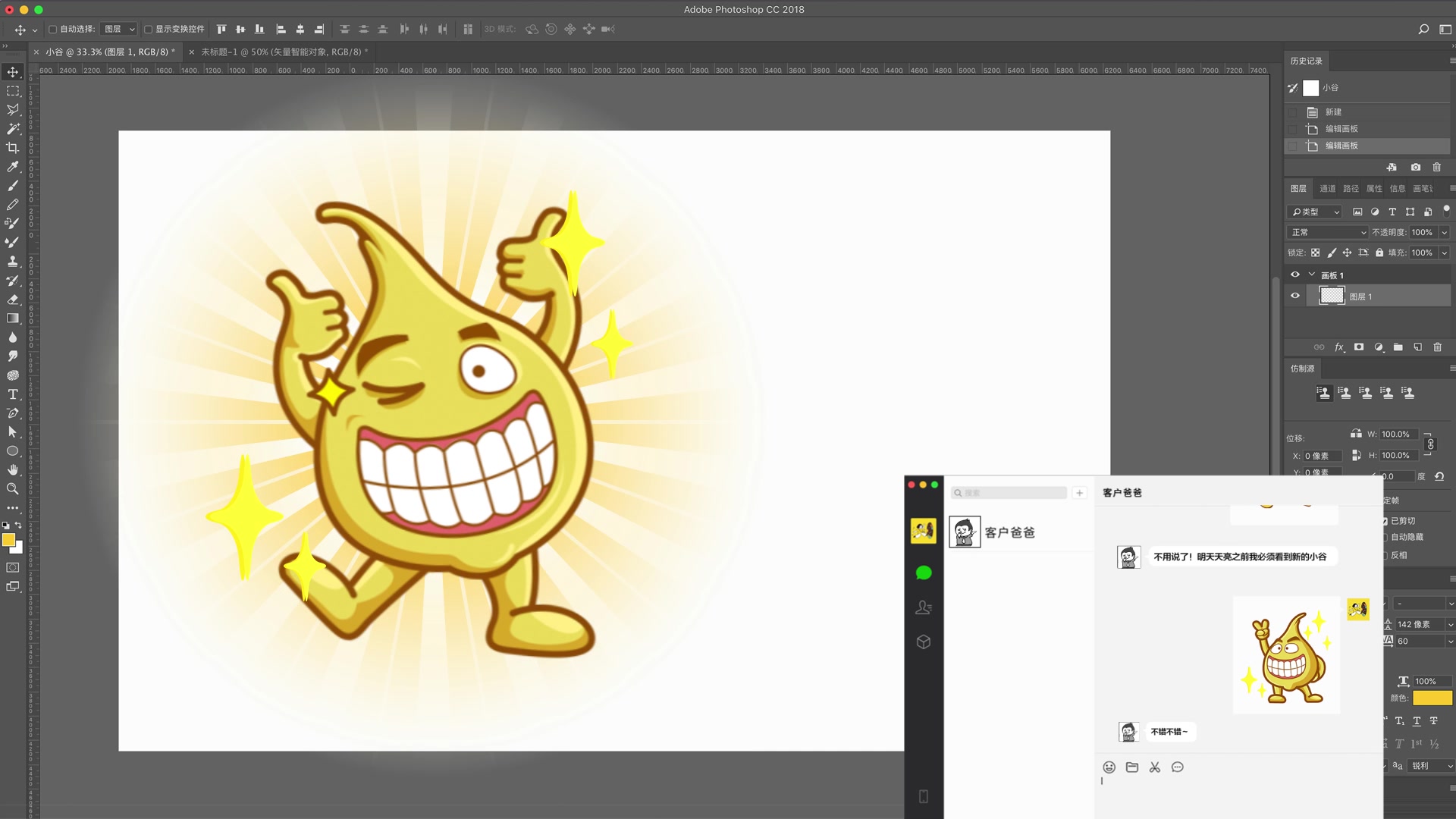This screenshot has height=819, width=1456.
Task: Delete current history state trash icon
Action: [x=1436, y=167]
